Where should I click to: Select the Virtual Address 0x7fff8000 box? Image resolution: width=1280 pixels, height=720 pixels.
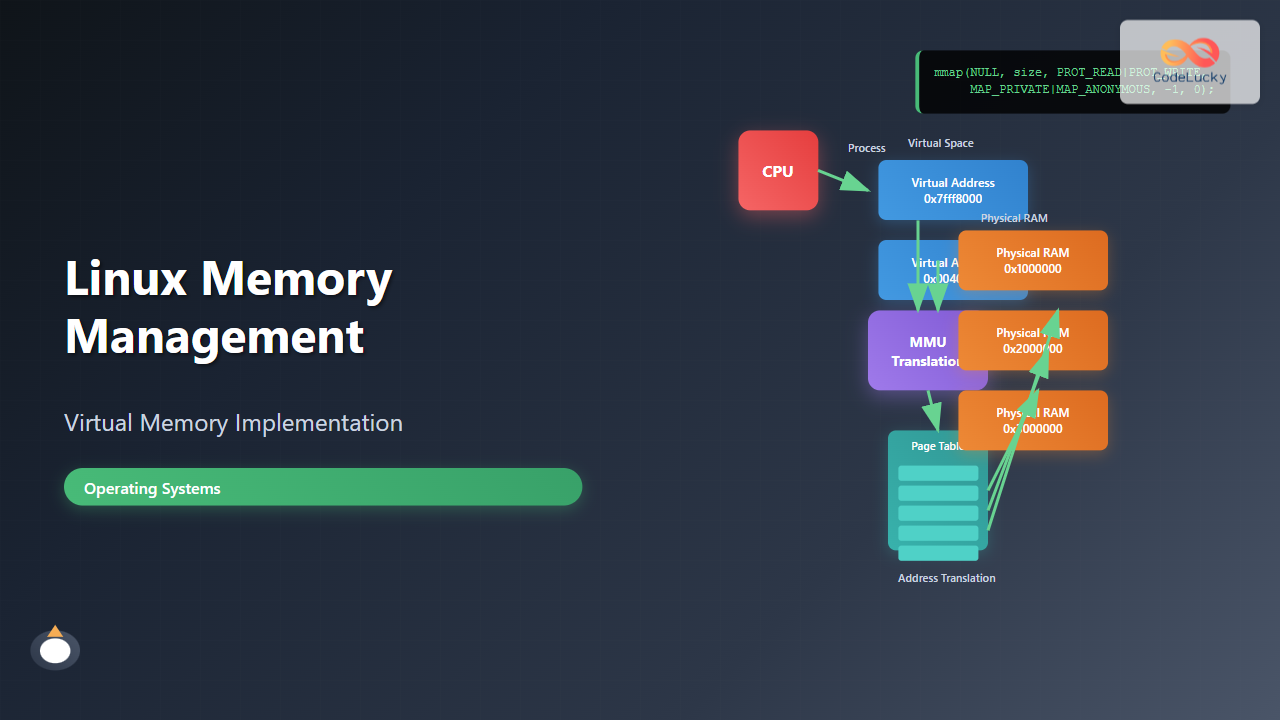952,190
